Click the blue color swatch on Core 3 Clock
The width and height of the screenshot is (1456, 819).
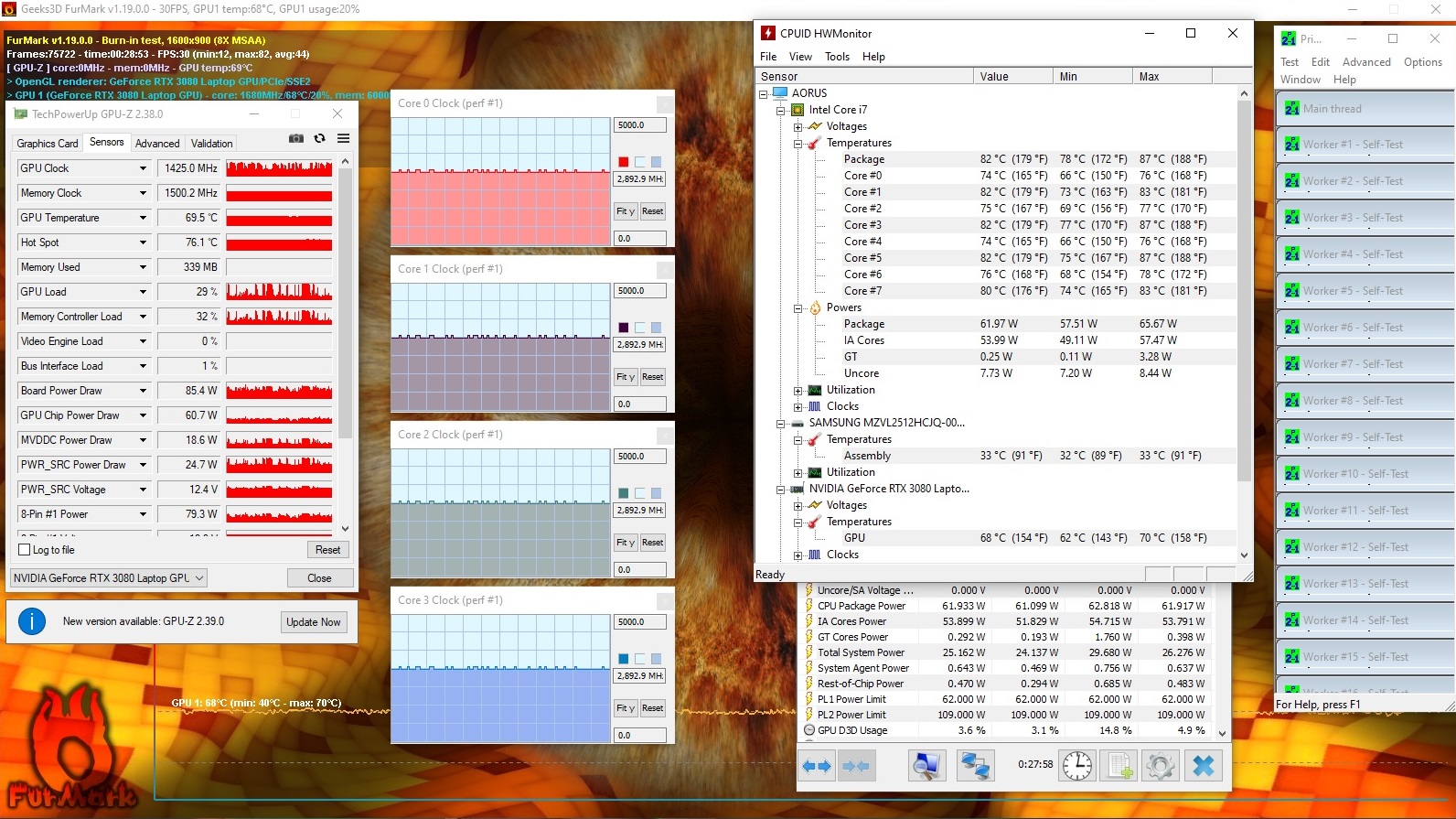(623, 659)
